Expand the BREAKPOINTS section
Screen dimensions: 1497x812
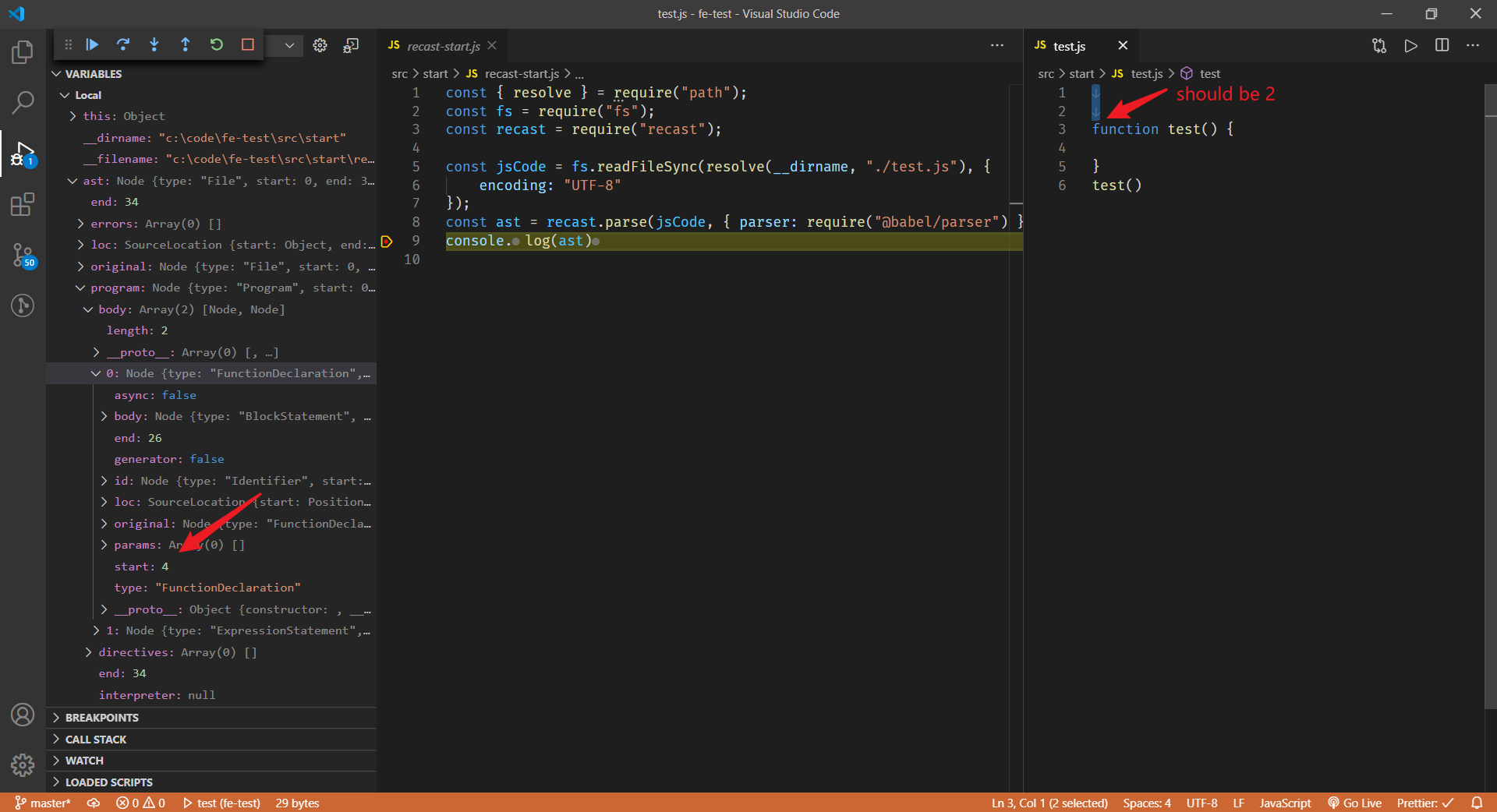coord(211,718)
